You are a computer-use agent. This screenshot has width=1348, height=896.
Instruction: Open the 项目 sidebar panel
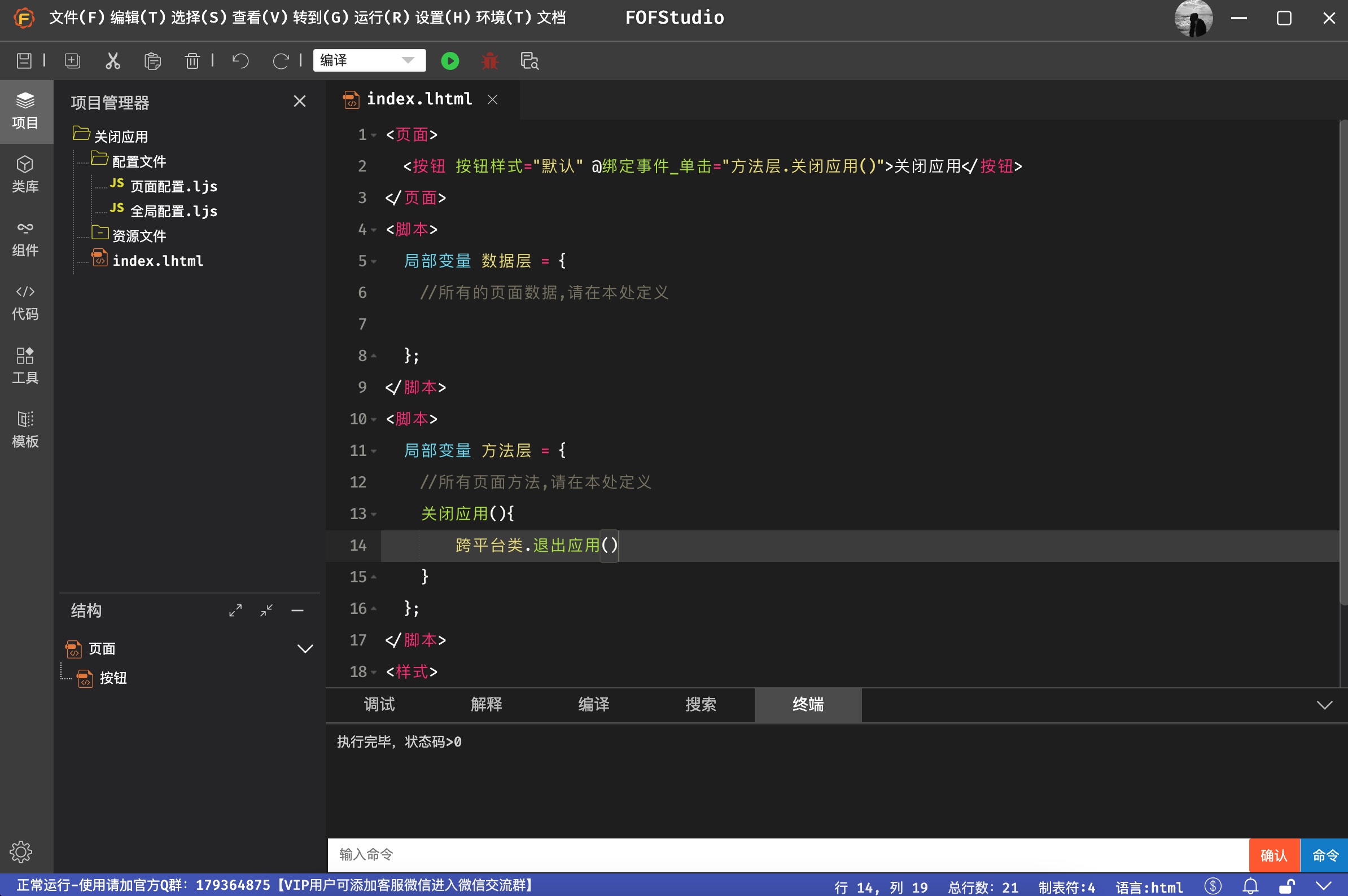tap(25, 111)
